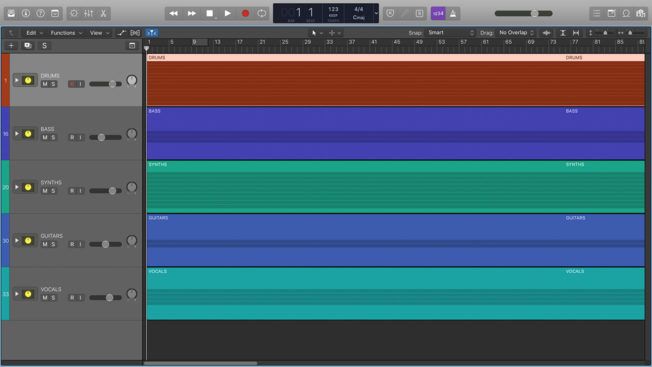Click the DRUMS track yellow icon
The image size is (652, 367).
[28, 80]
